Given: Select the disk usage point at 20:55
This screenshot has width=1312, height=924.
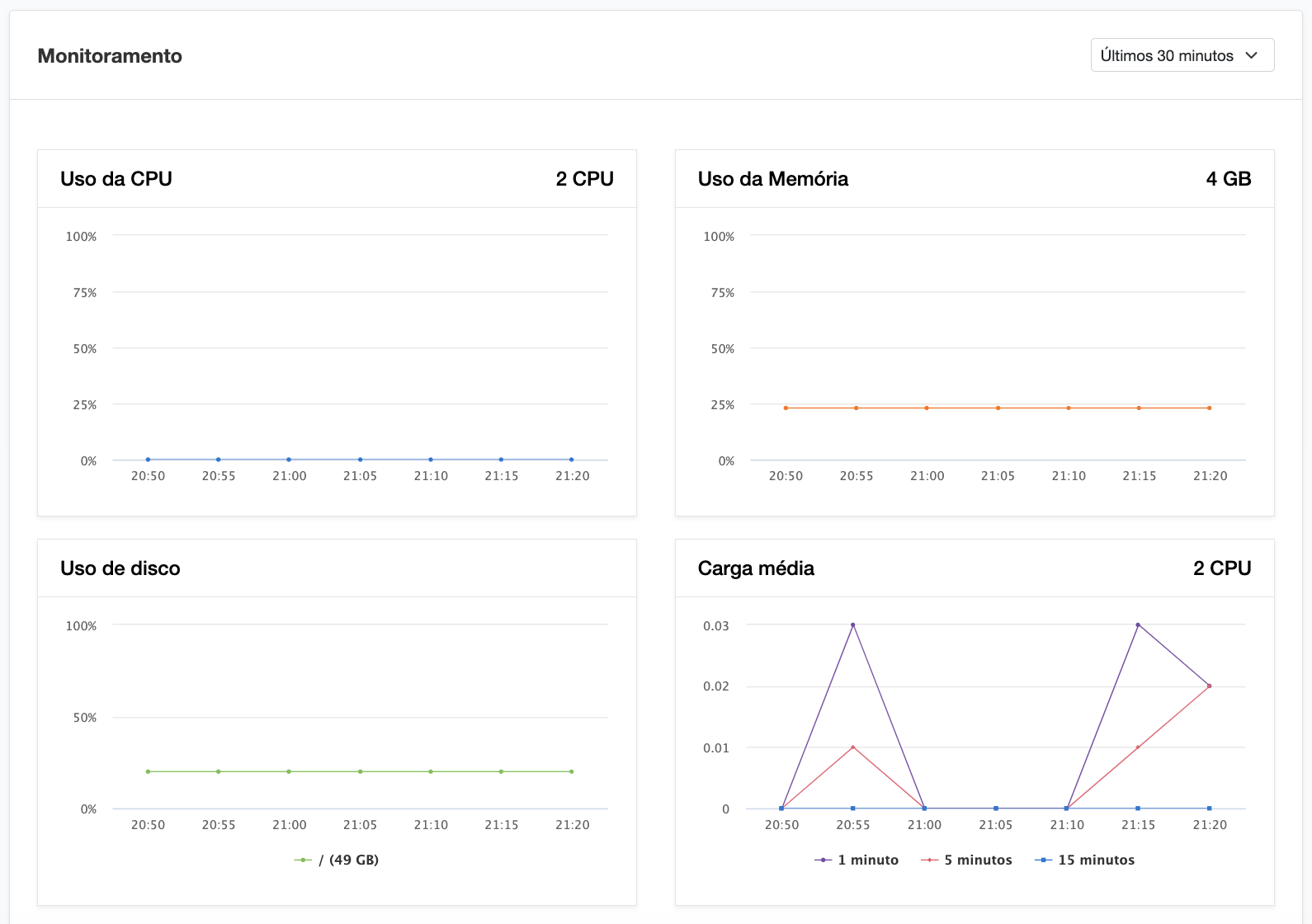Looking at the screenshot, I should click(219, 771).
